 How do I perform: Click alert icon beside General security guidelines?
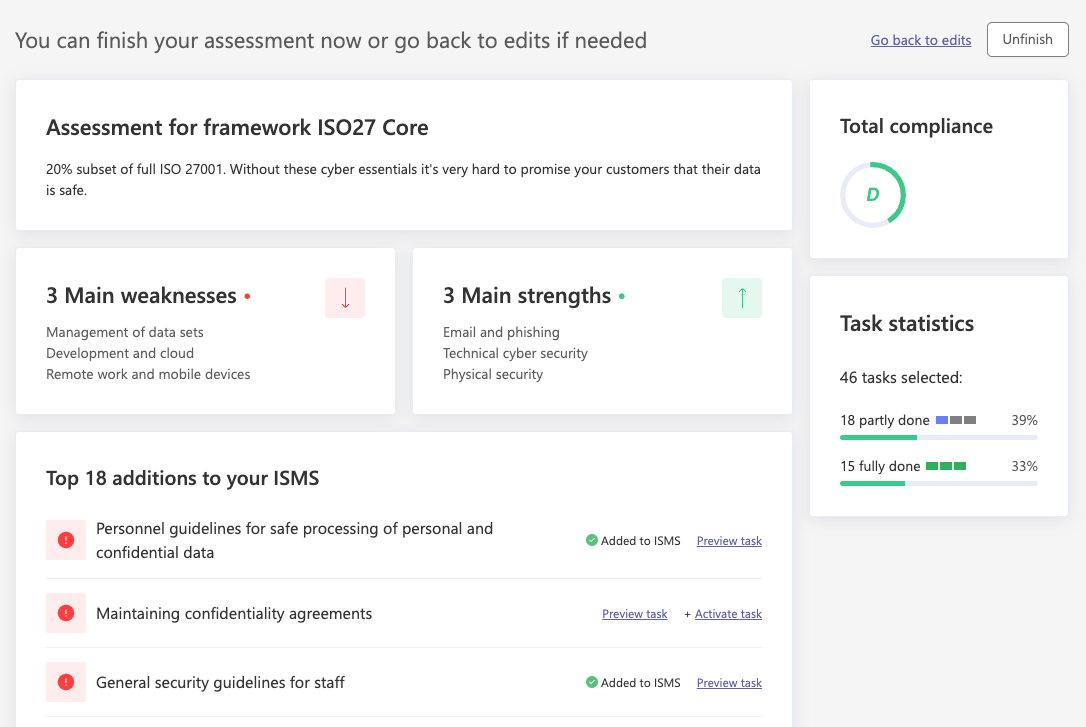click(x=66, y=682)
